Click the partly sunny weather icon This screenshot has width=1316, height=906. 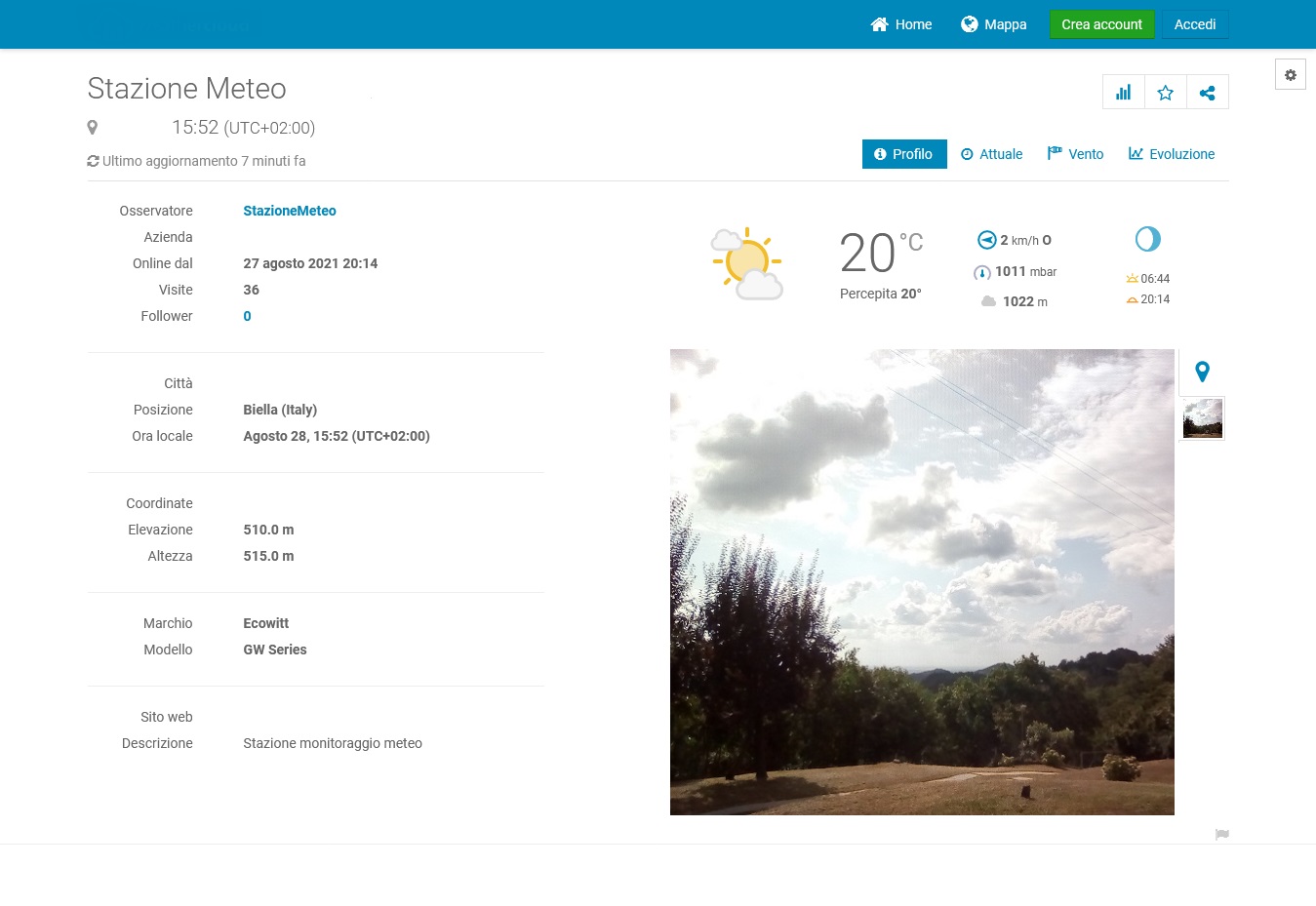[x=747, y=263]
